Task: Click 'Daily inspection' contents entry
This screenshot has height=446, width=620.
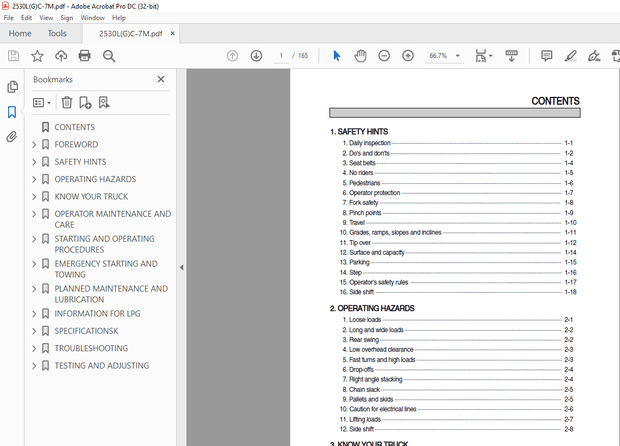Action: [370, 143]
